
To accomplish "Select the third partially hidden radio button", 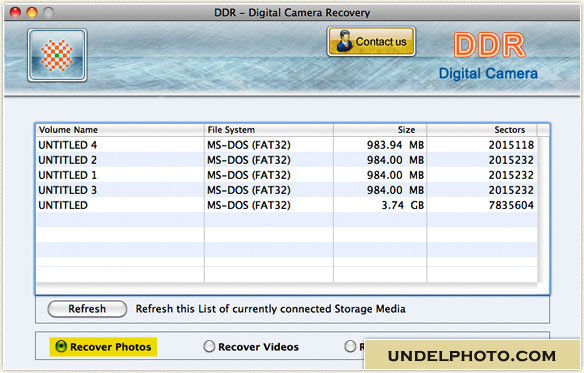I will (350, 347).
